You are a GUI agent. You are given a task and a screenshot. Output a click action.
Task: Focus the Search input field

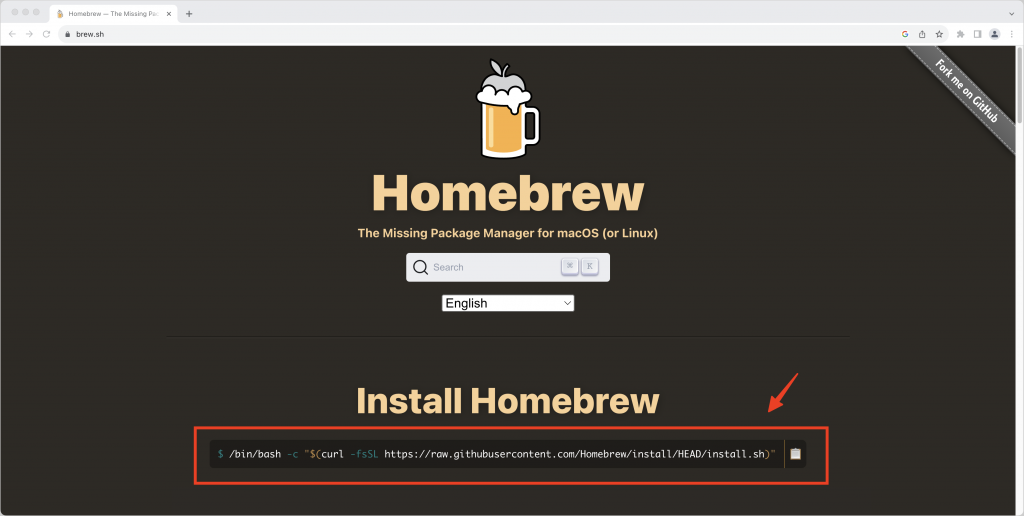(x=508, y=267)
